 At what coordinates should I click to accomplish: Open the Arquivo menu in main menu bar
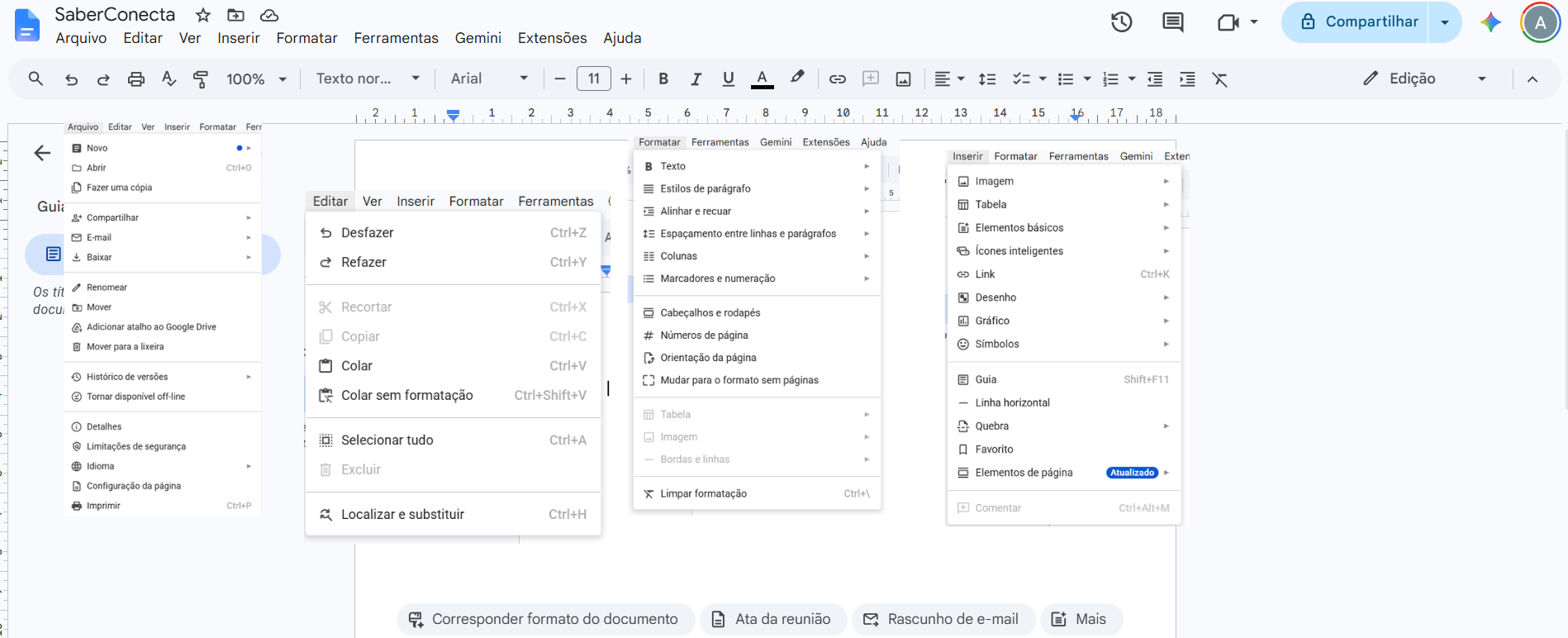click(x=81, y=38)
